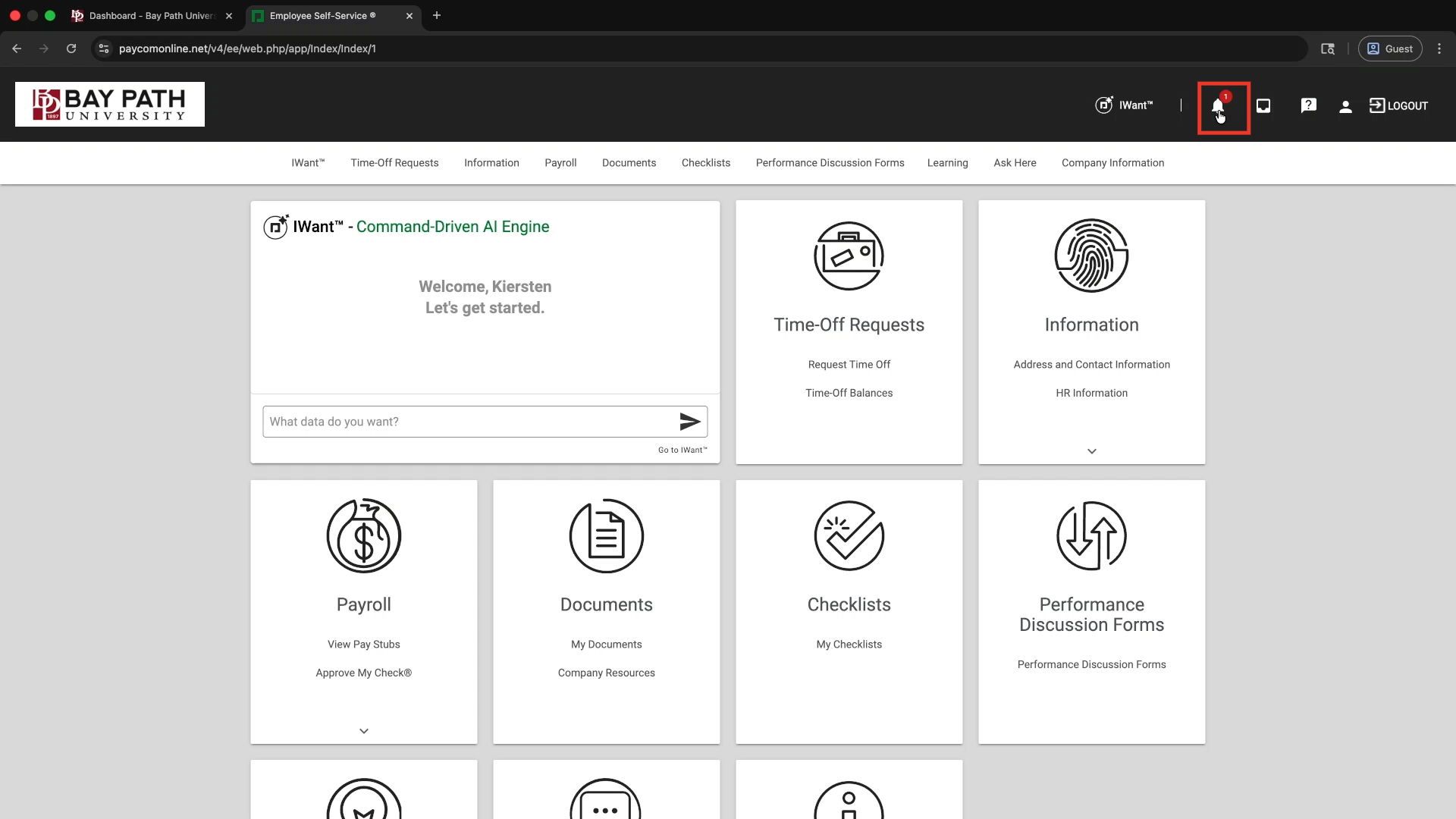Image resolution: width=1456 pixels, height=819 pixels.
Task: Open the notifications bell icon
Action: click(1218, 107)
